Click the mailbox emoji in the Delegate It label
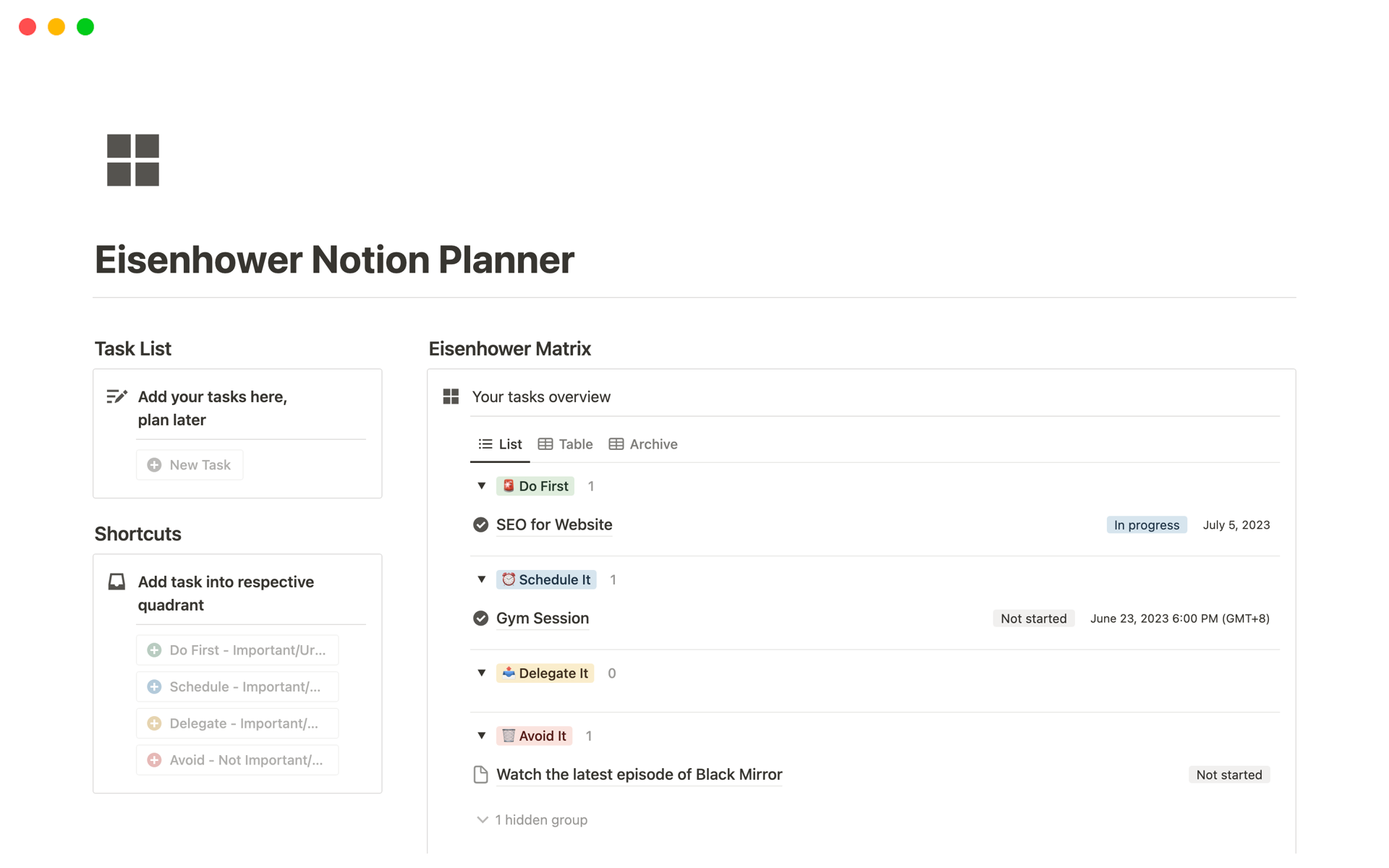Screen dimensions: 1389x868 tap(509, 673)
